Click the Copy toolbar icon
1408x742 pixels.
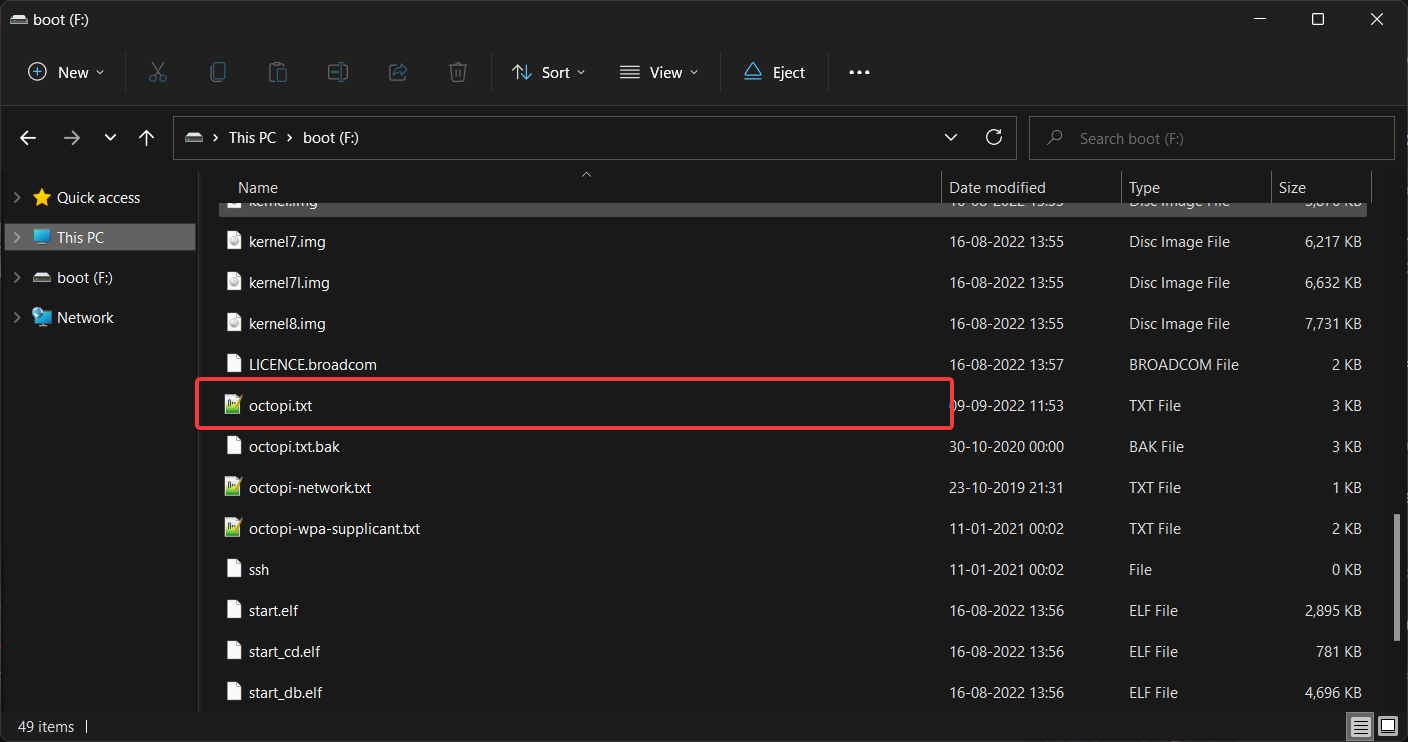click(217, 72)
